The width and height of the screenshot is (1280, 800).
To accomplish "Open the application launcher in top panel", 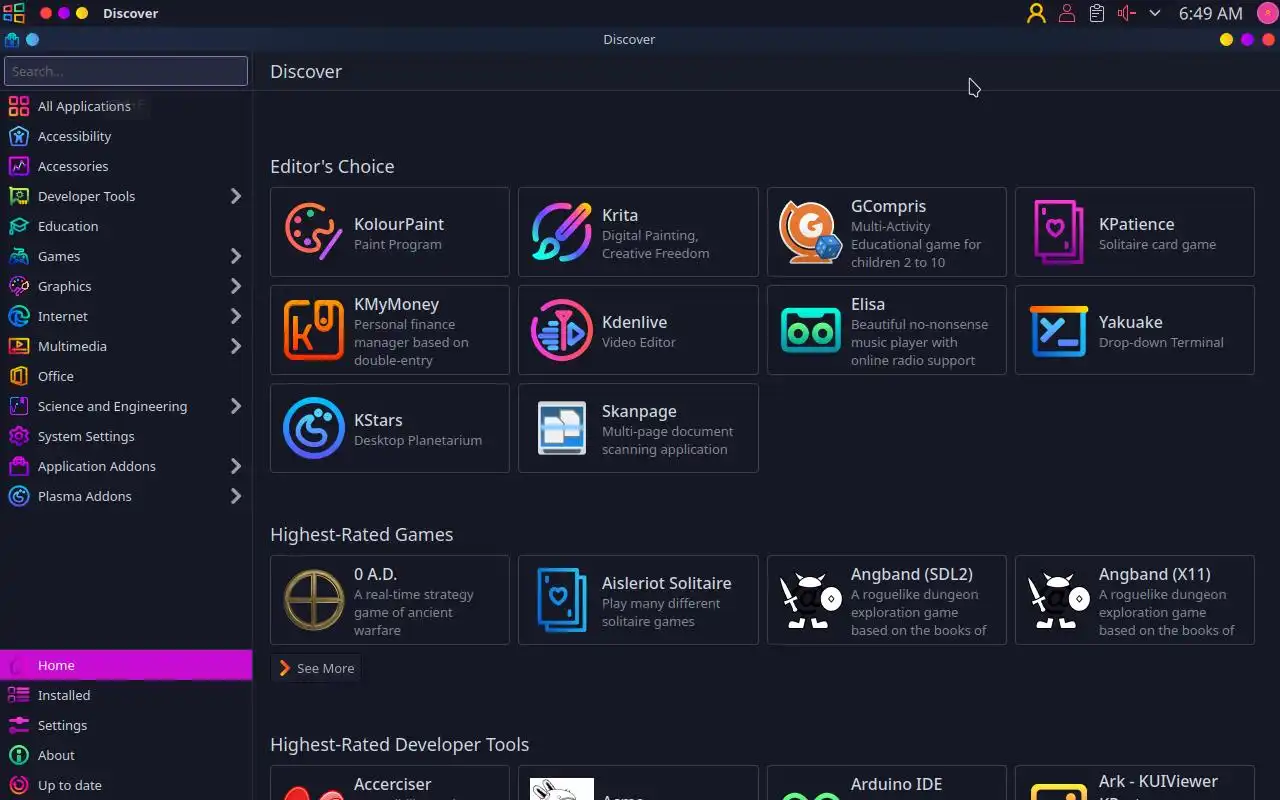I will pos(14,13).
